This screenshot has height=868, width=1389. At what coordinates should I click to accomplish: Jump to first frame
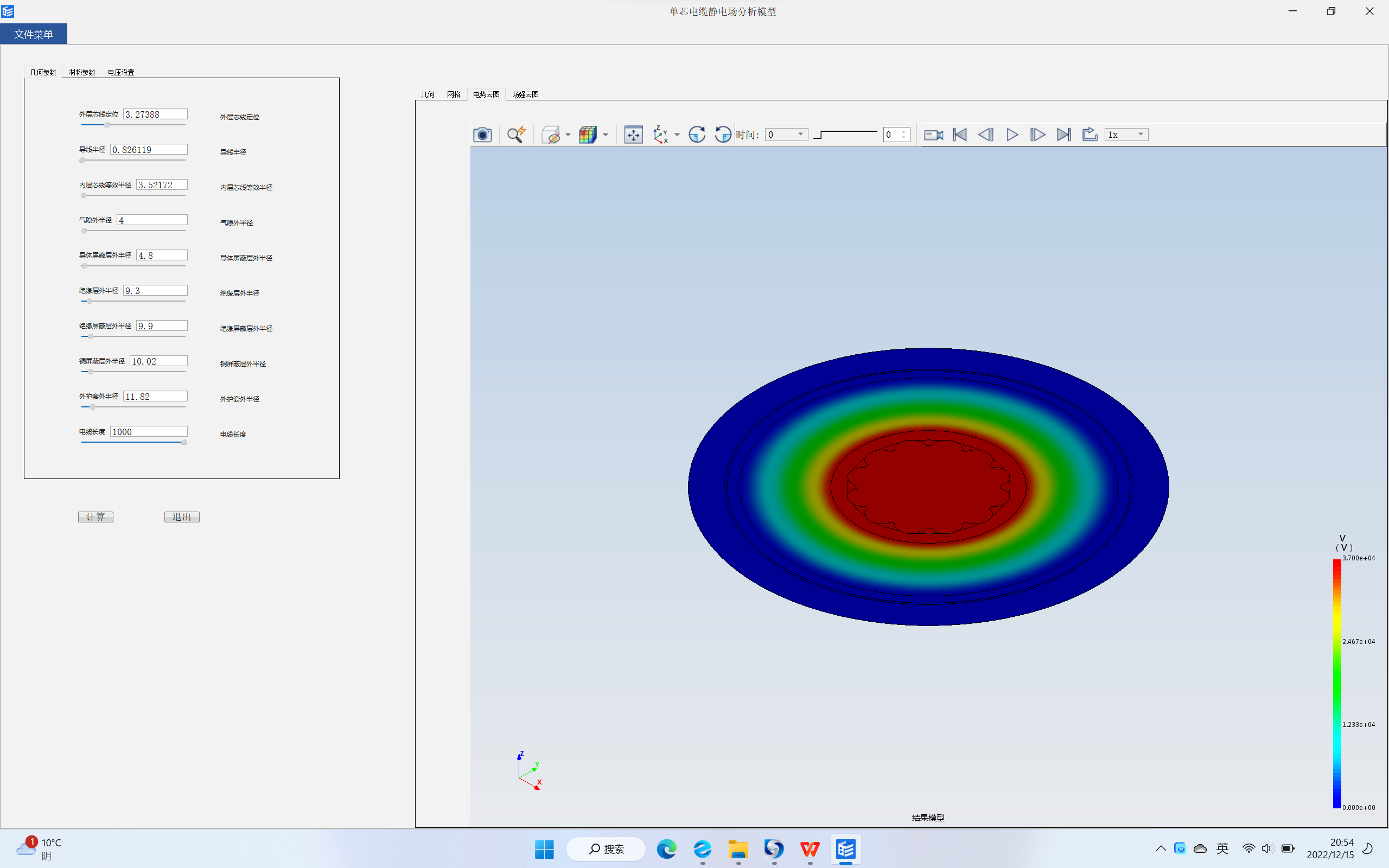tap(960, 135)
